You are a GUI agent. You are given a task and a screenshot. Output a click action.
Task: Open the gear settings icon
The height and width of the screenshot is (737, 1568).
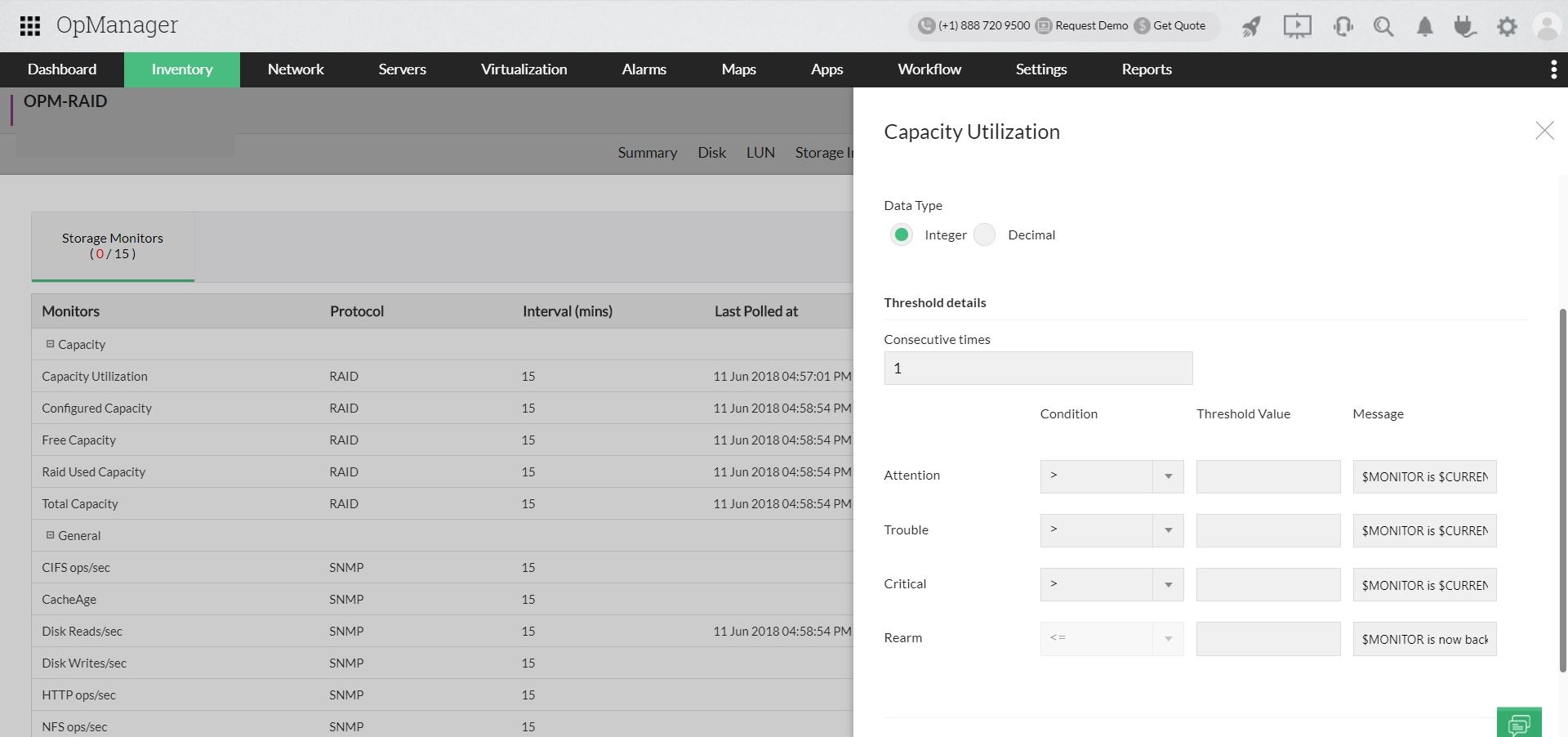coord(1507,26)
